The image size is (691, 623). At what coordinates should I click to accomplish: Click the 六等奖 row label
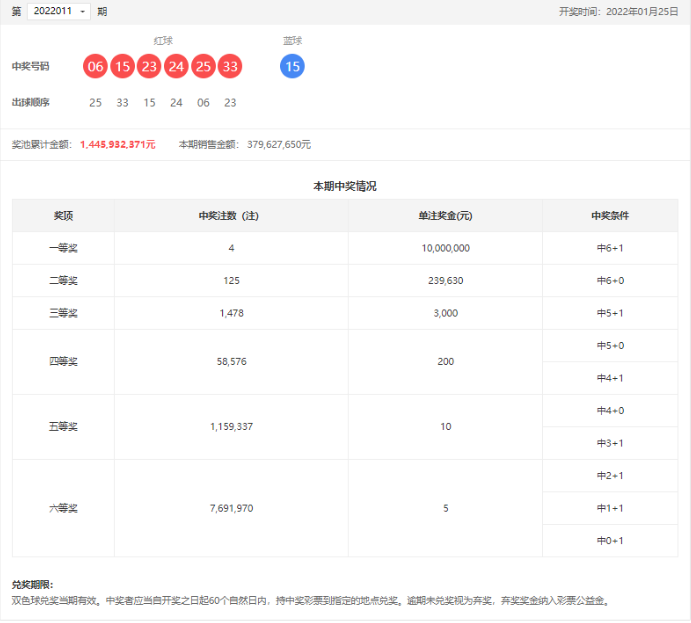[x=63, y=508]
